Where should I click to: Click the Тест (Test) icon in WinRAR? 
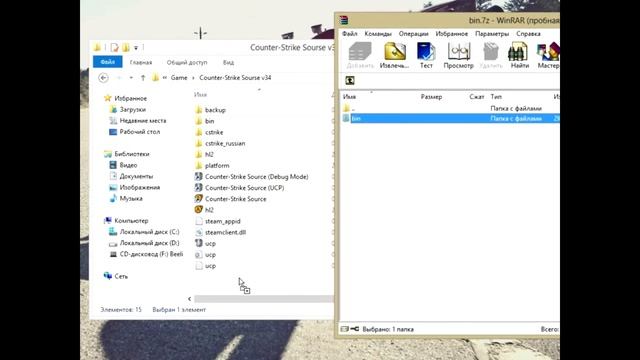[x=426, y=56]
